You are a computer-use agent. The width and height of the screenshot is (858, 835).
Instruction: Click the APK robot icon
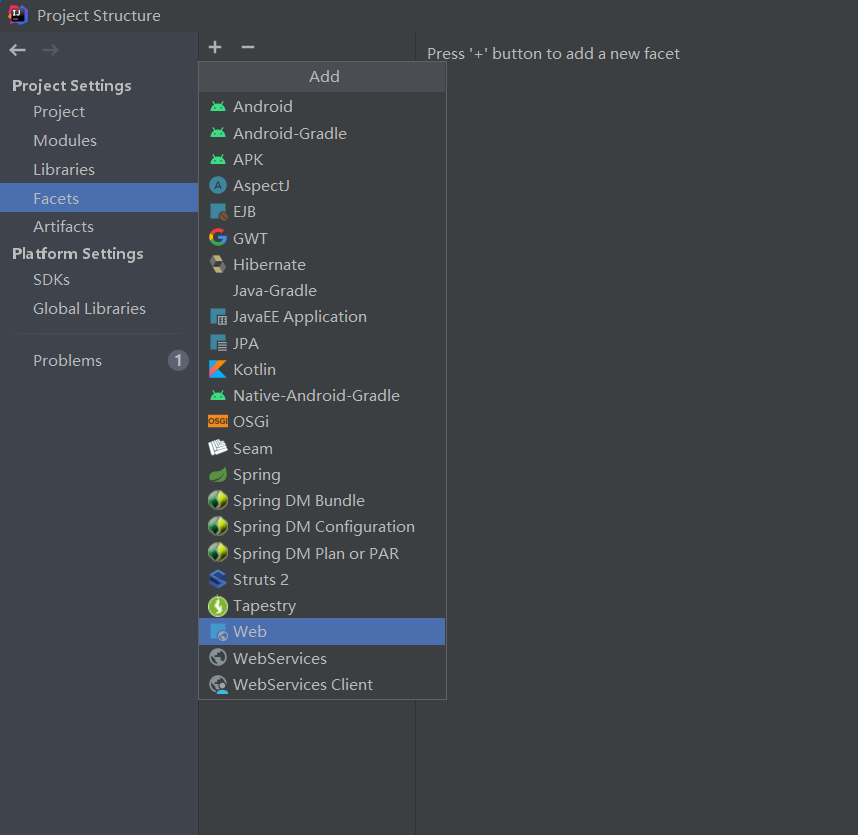point(218,159)
